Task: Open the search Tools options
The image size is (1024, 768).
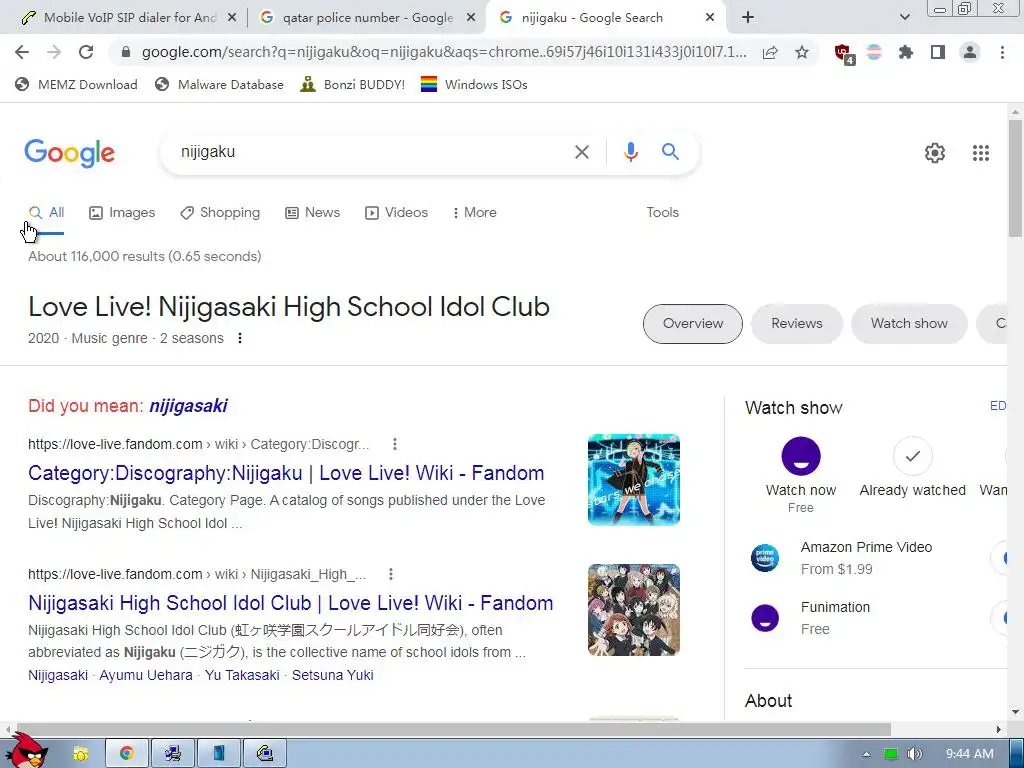Action: pos(662,213)
